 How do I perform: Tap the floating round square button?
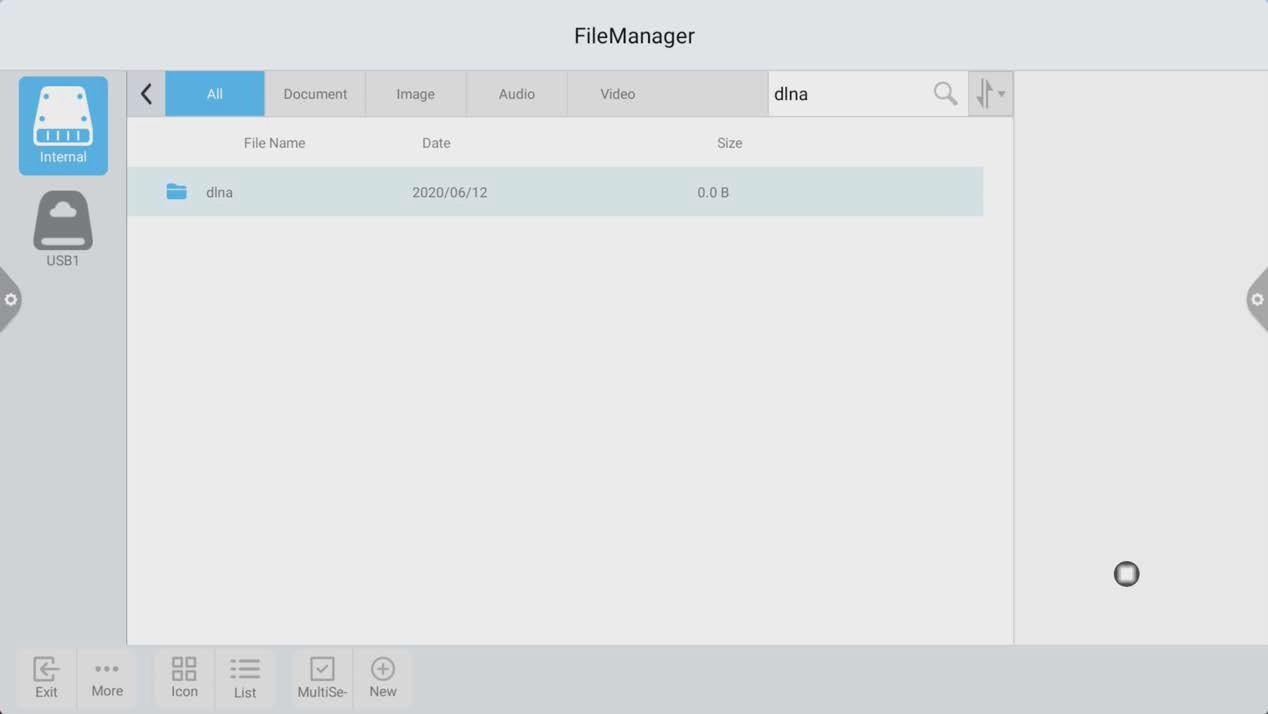point(1126,574)
